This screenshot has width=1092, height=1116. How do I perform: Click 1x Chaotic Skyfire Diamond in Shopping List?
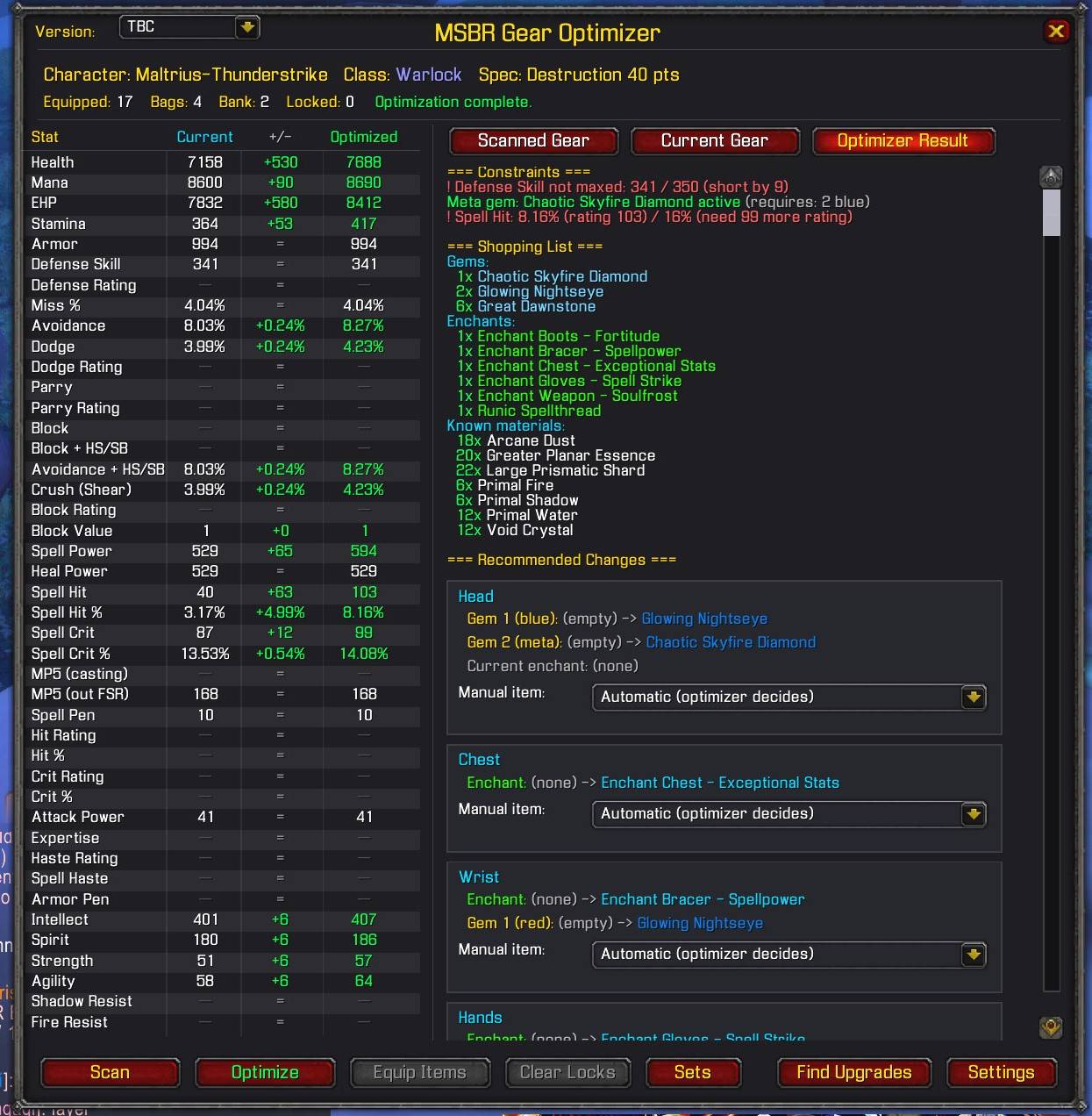pyautogui.click(x=553, y=276)
